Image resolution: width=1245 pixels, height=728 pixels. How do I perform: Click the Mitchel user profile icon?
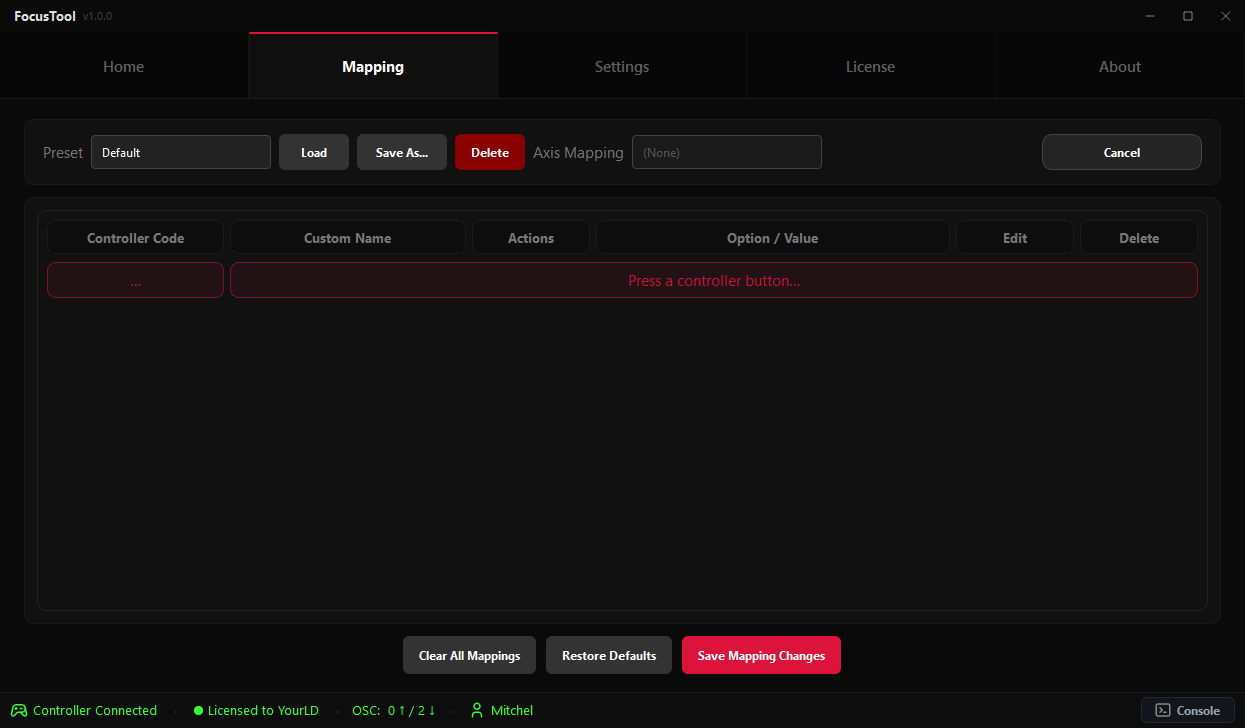[x=477, y=711]
